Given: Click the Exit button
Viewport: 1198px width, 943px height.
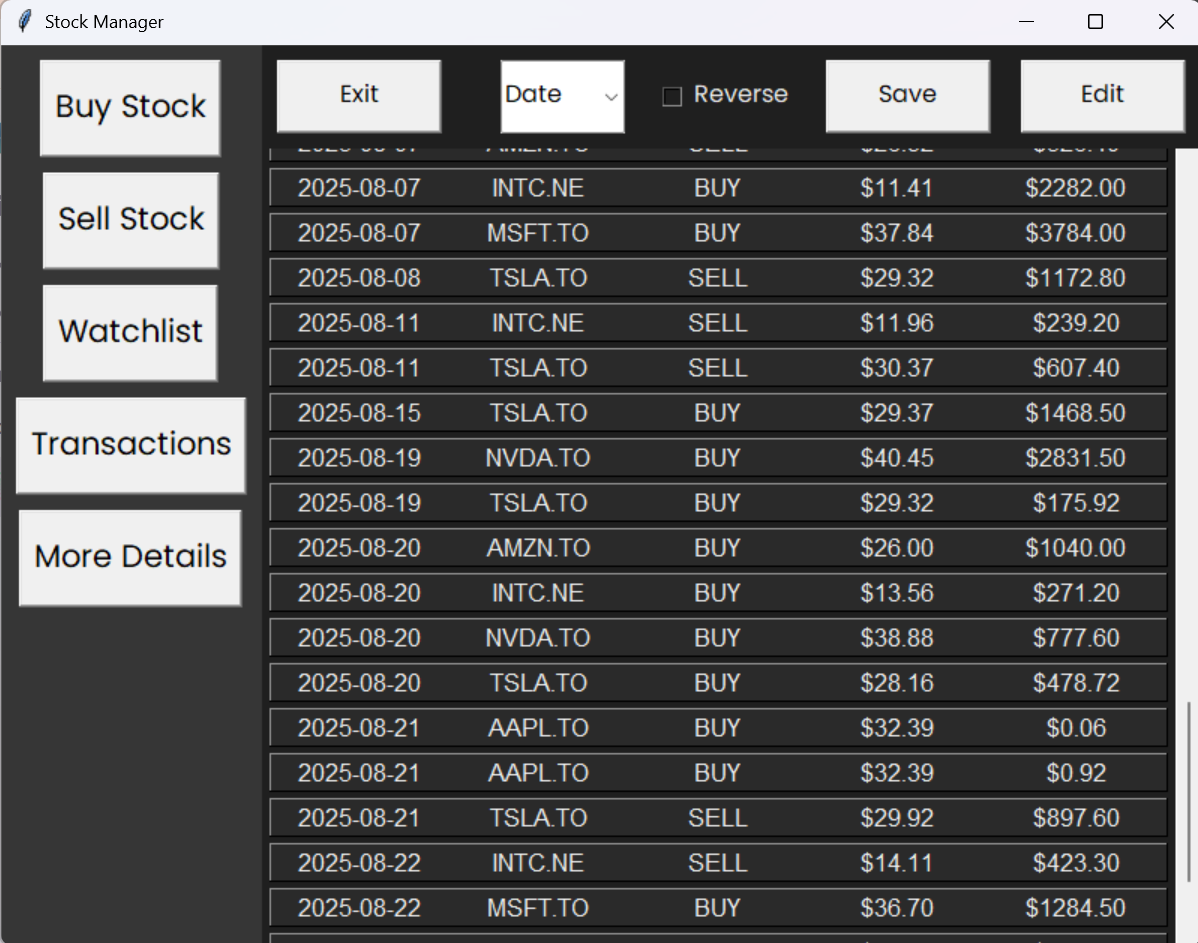Looking at the screenshot, I should 359,96.
